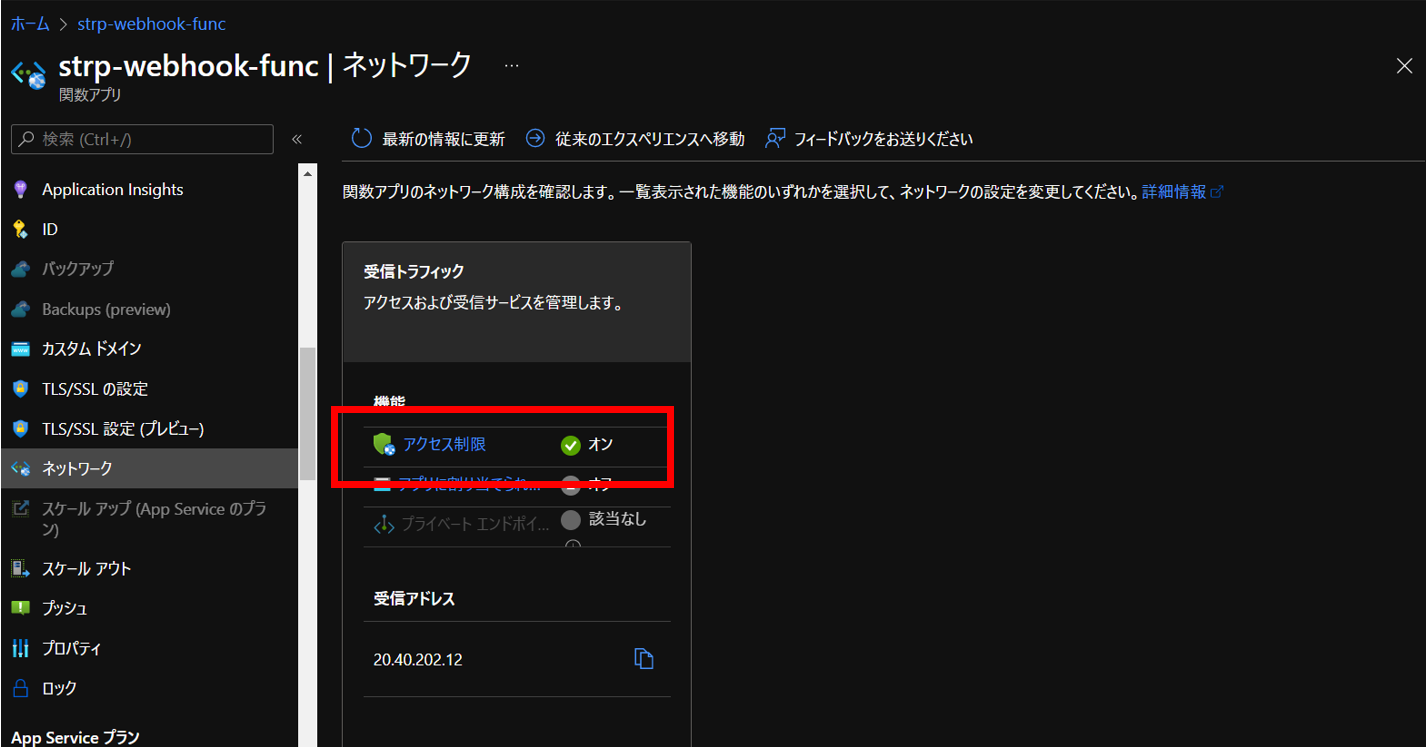
Task: Navigate to strp-webhook-func via breadcrumb
Action: click(x=151, y=23)
